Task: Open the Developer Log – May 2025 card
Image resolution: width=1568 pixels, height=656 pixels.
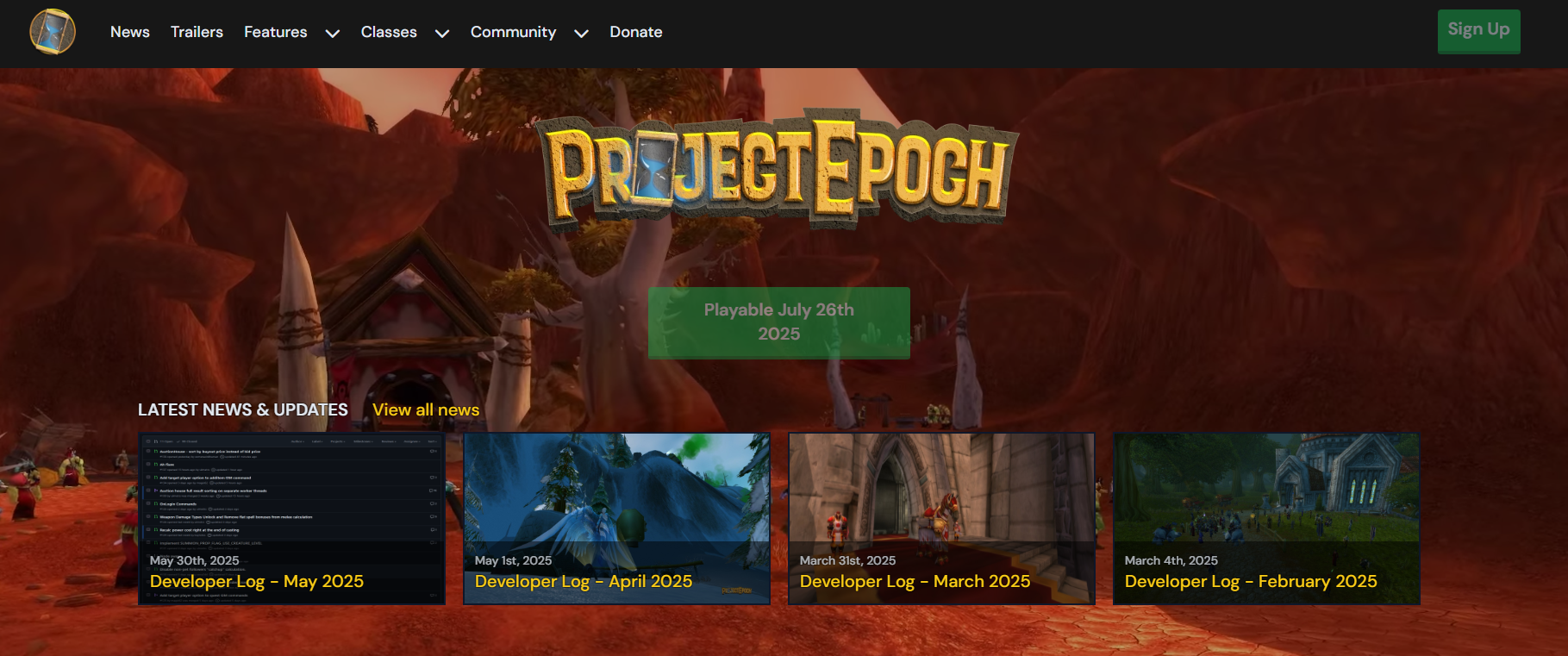Action: click(x=291, y=519)
